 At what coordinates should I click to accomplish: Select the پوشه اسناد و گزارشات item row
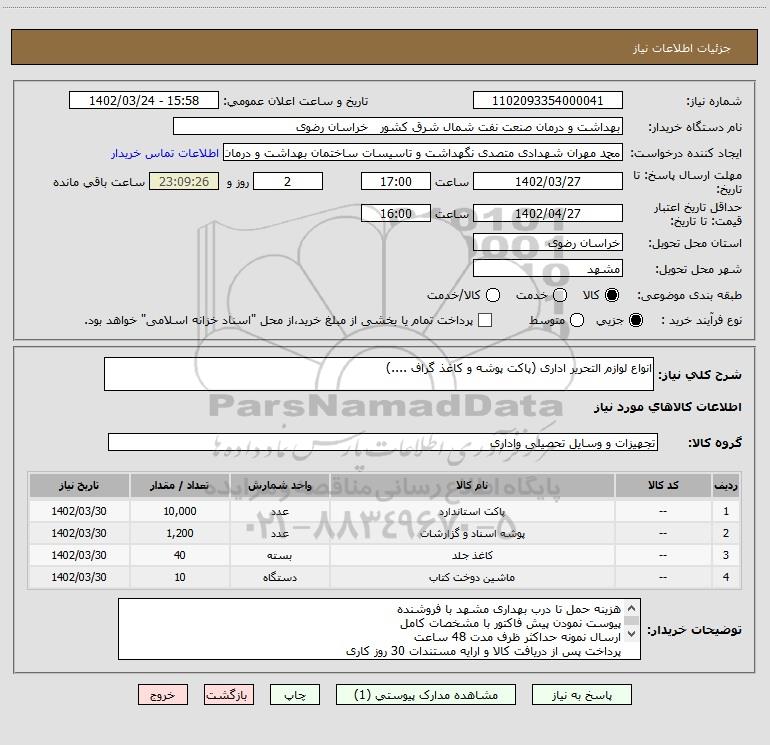385,533
